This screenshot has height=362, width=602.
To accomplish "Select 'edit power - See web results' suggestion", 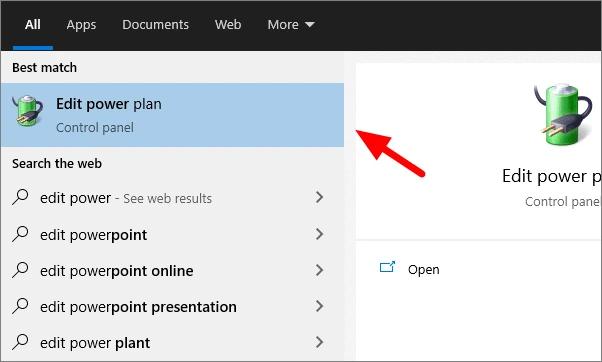I will tap(172, 198).
